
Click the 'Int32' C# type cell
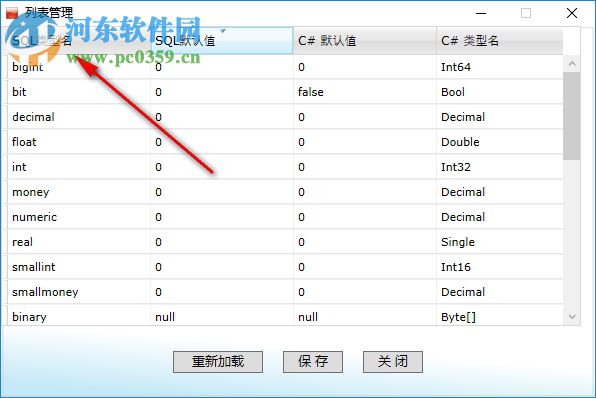(499, 167)
